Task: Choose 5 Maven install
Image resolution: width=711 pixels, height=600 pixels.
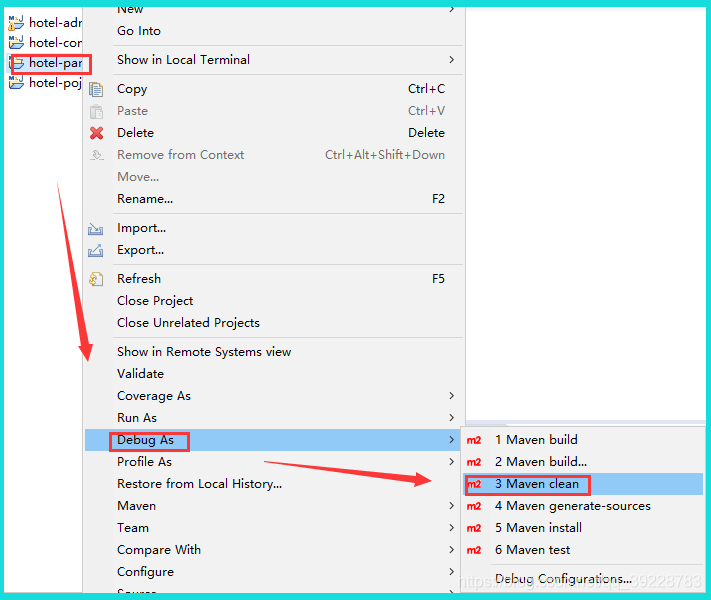Action: pyautogui.click(x=538, y=528)
